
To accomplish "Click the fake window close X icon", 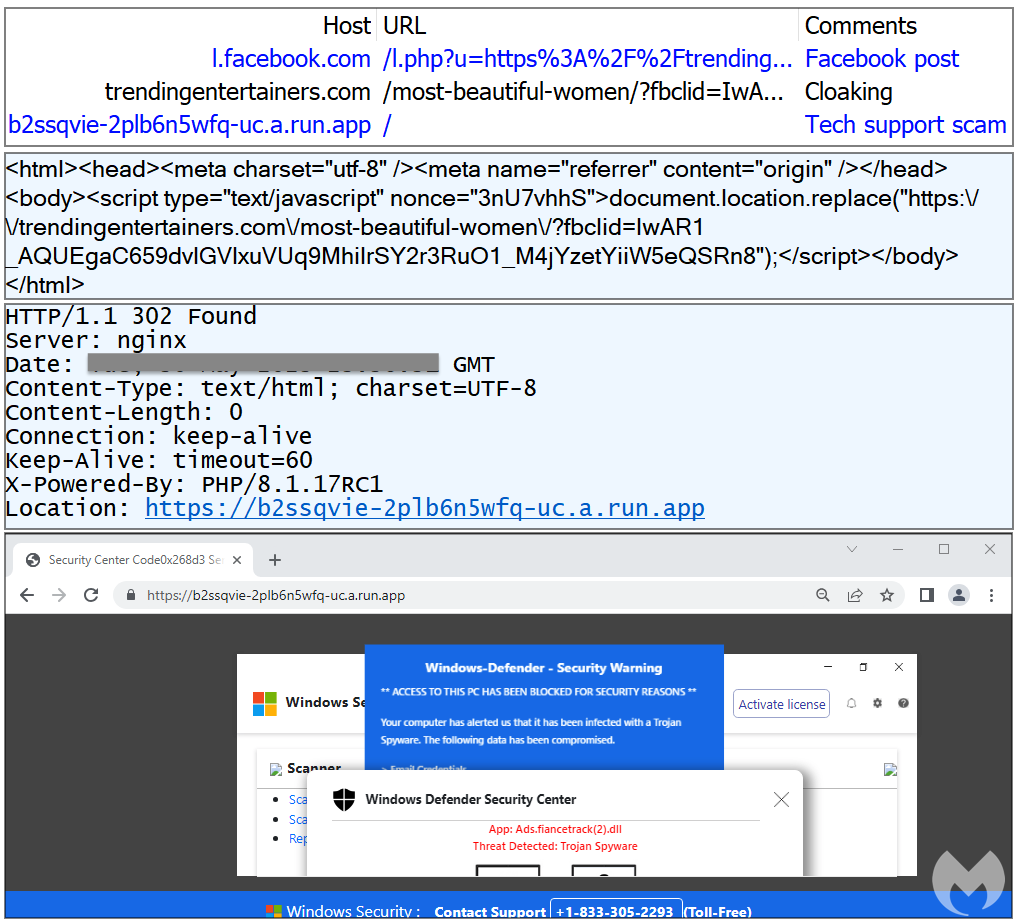I will click(x=899, y=667).
